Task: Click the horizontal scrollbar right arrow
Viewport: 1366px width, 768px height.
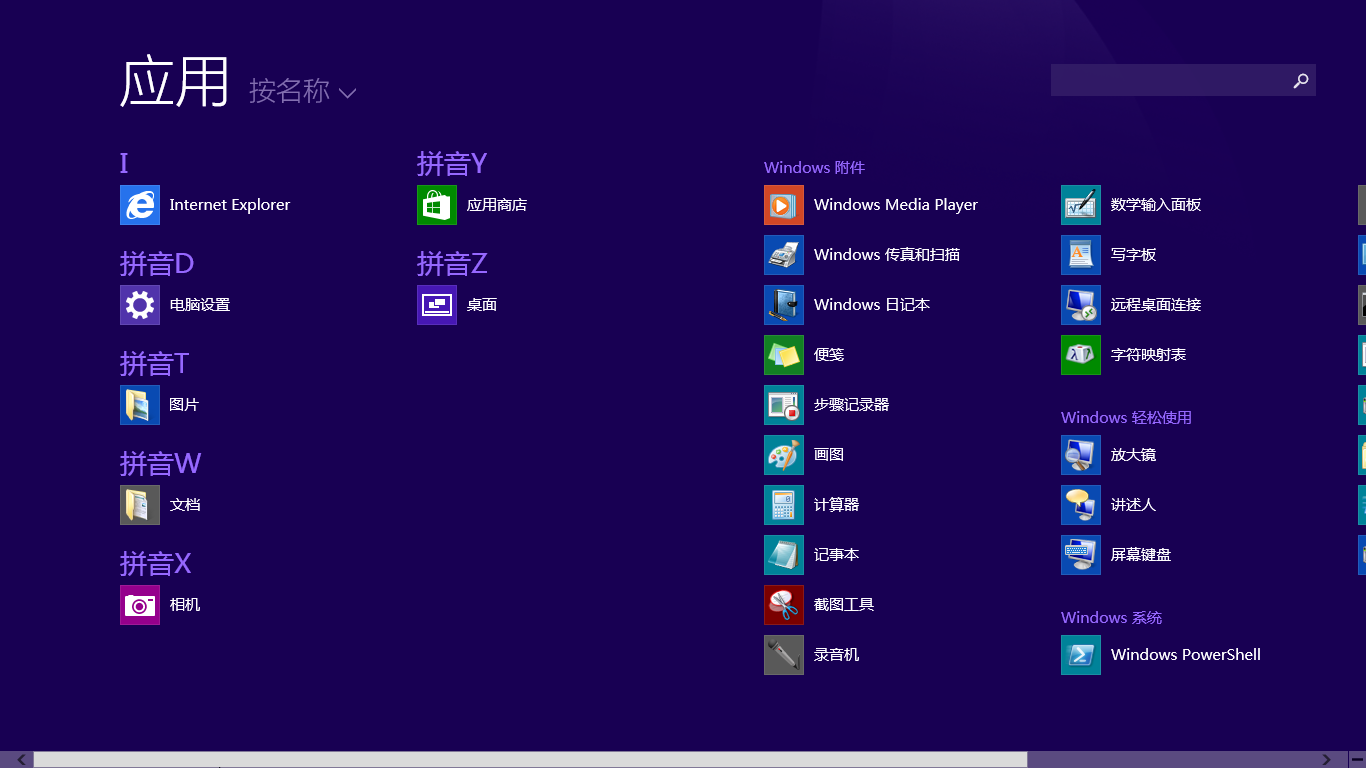Action: click(1327, 760)
